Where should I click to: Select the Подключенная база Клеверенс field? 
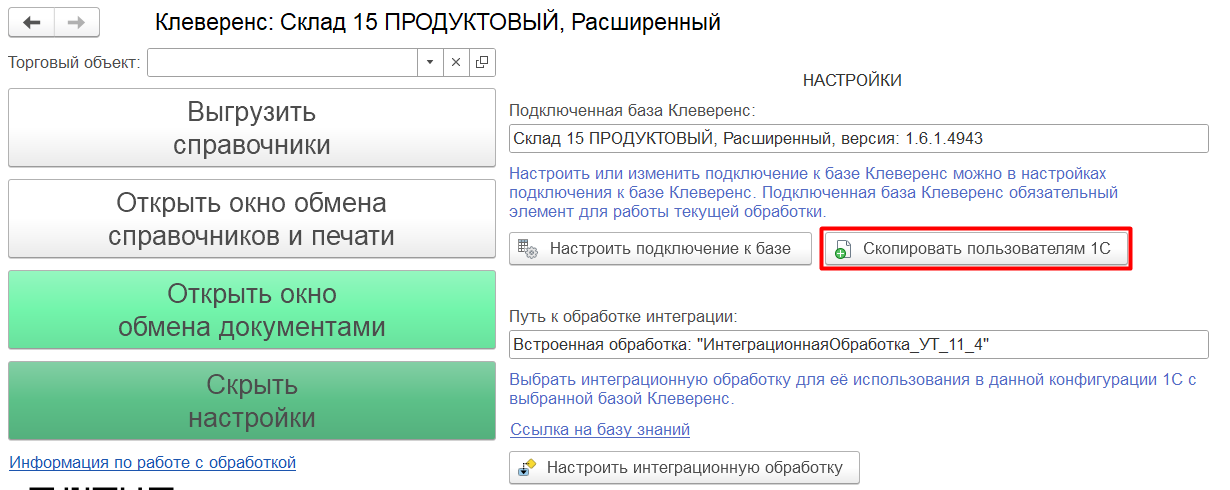(859, 138)
